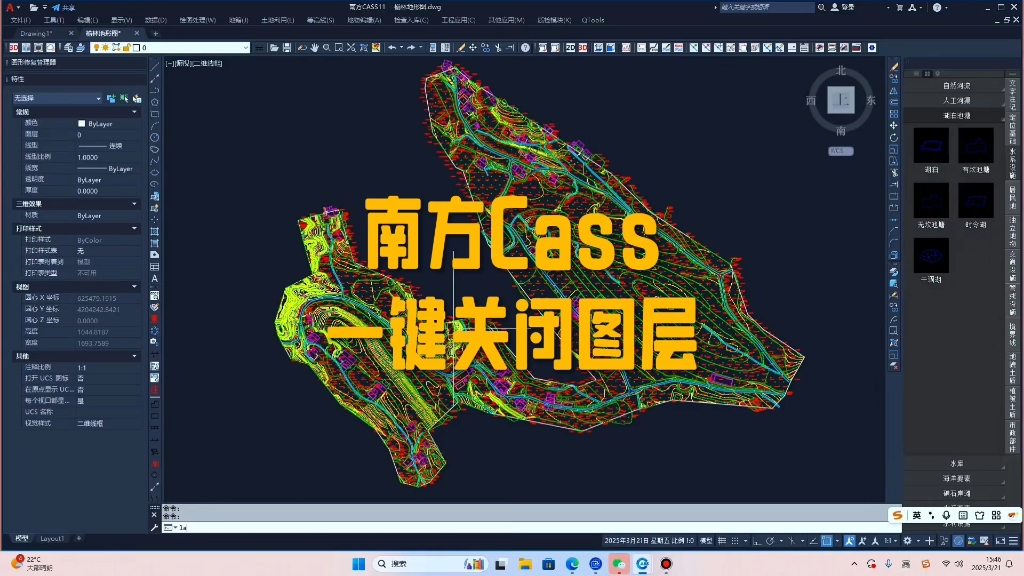Click the 人工湖泊 category on the right panel

tap(956, 101)
